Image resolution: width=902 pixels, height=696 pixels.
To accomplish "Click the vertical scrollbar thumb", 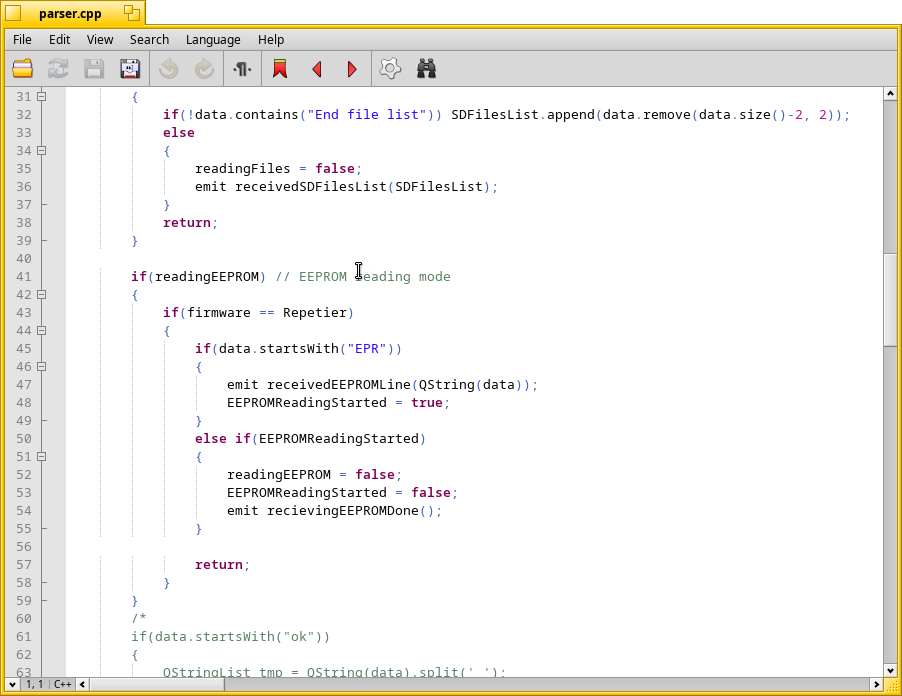I will [x=890, y=300].
